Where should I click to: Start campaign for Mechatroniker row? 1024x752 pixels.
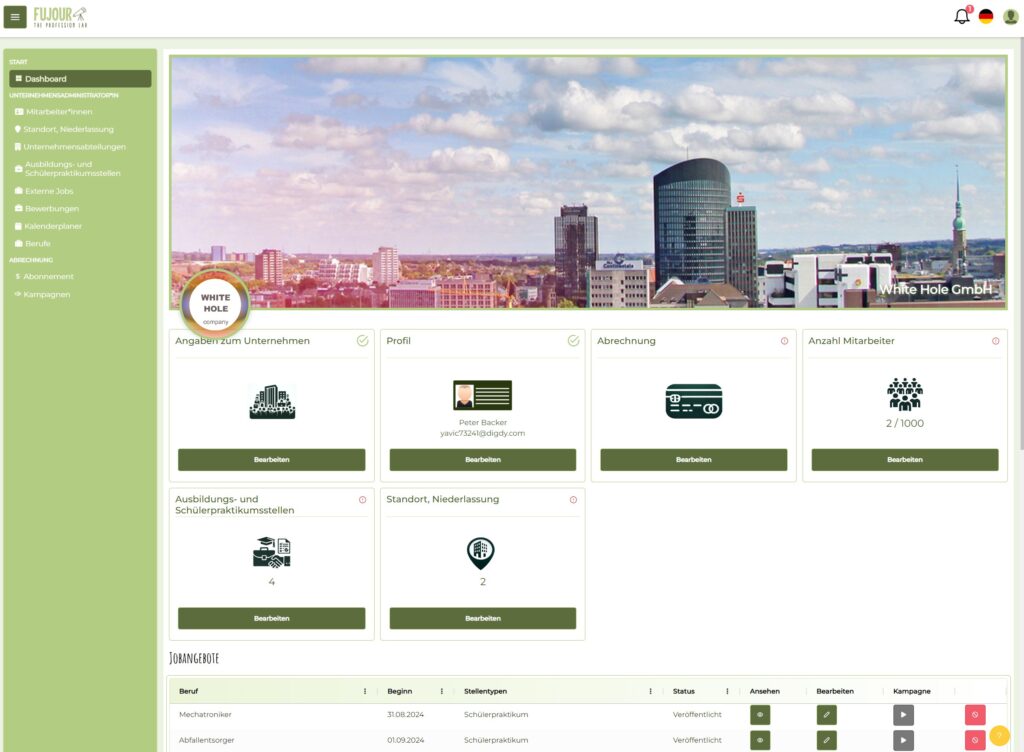coord(903,715)
